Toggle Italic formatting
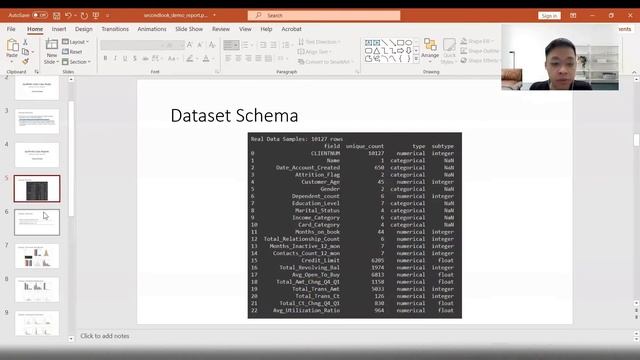The width and height of the screenshot is (640, 360). click(x=115, y=59)
